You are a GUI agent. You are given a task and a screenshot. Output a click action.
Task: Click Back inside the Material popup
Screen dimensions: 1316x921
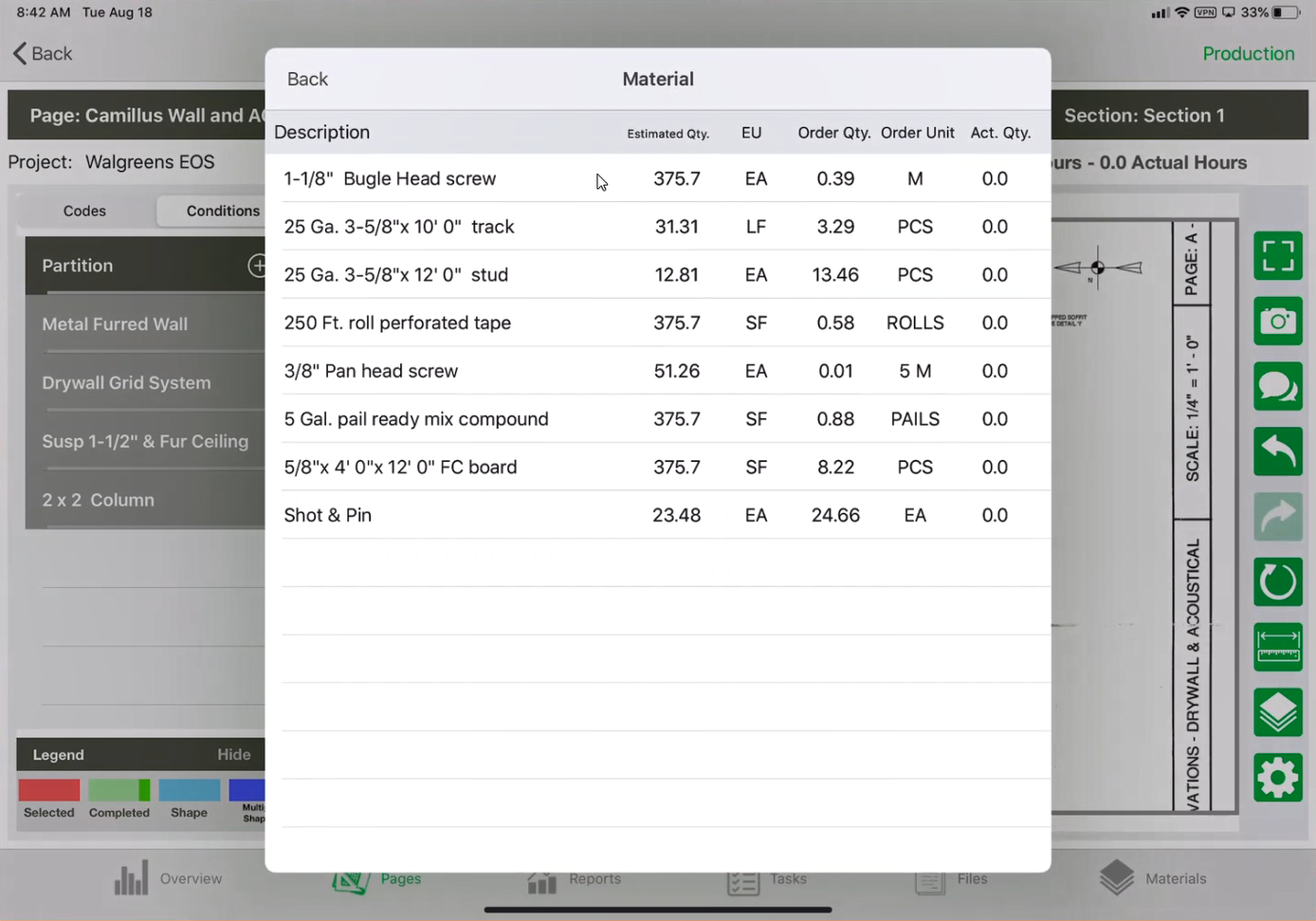pyautogui.click(x=307, y=79)
